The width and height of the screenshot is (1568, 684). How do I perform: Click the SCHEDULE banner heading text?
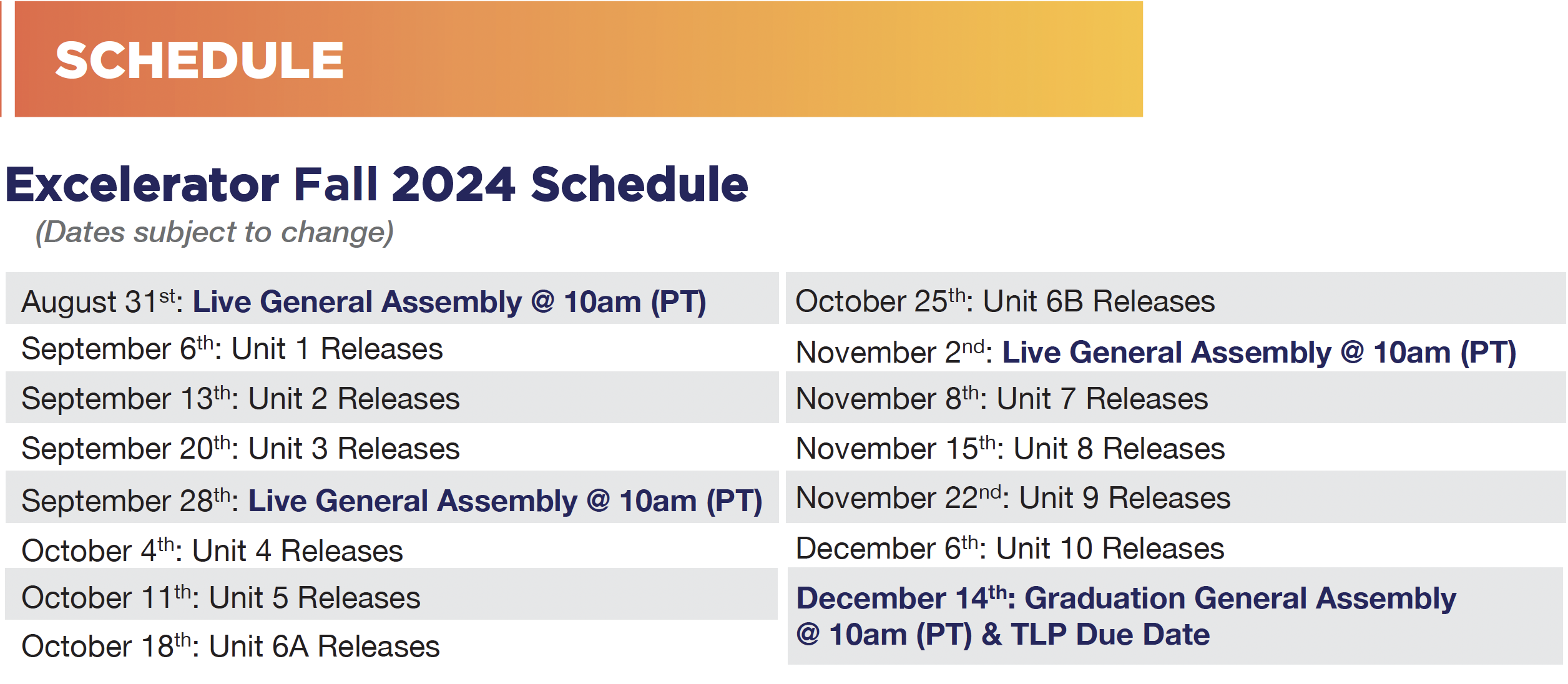[199, 61]
